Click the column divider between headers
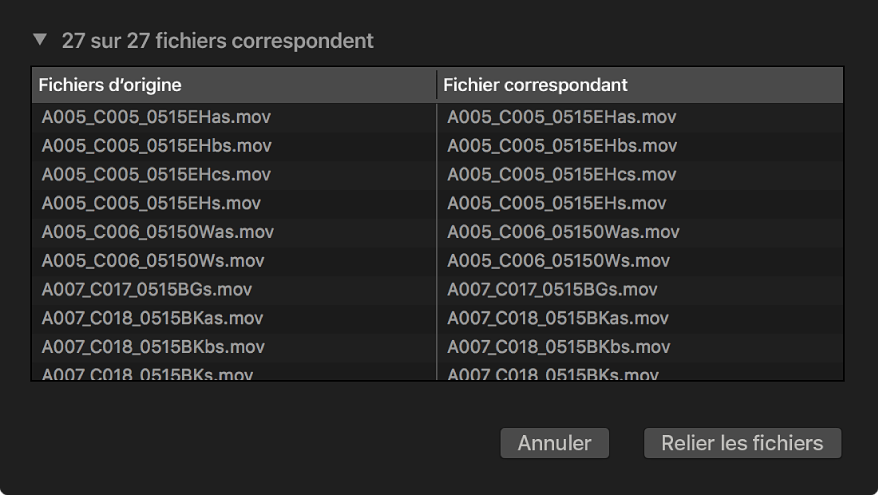 437,85
